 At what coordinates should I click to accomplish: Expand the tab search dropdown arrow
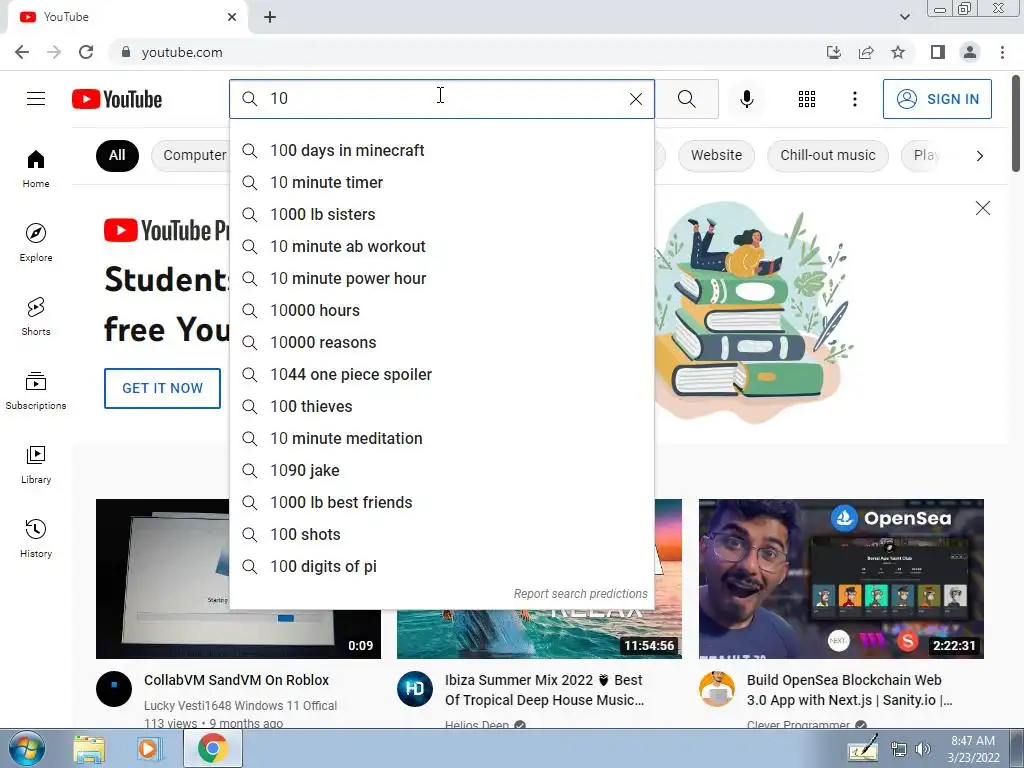[x=904, y=17]
